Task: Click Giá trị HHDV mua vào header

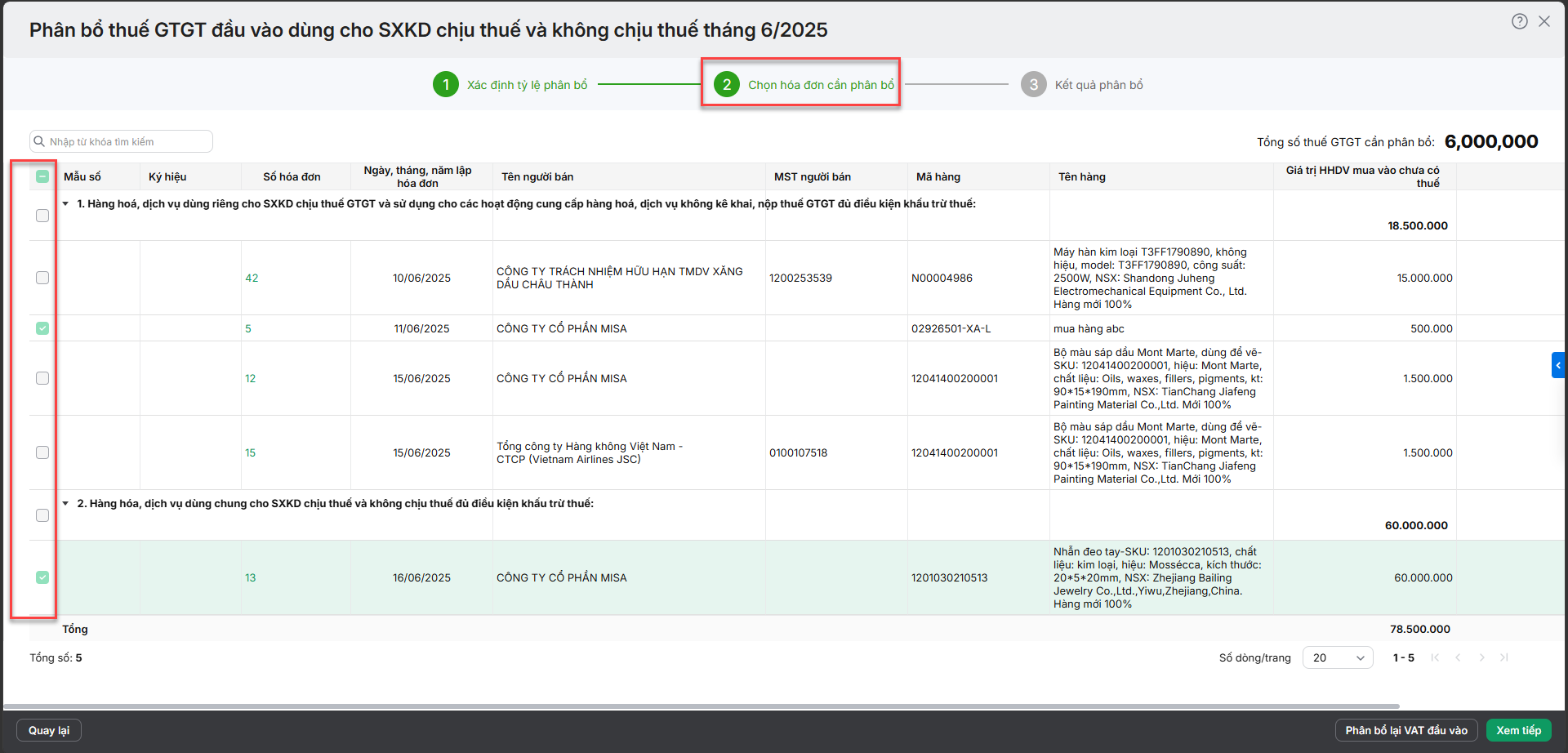Action: 1363,176
